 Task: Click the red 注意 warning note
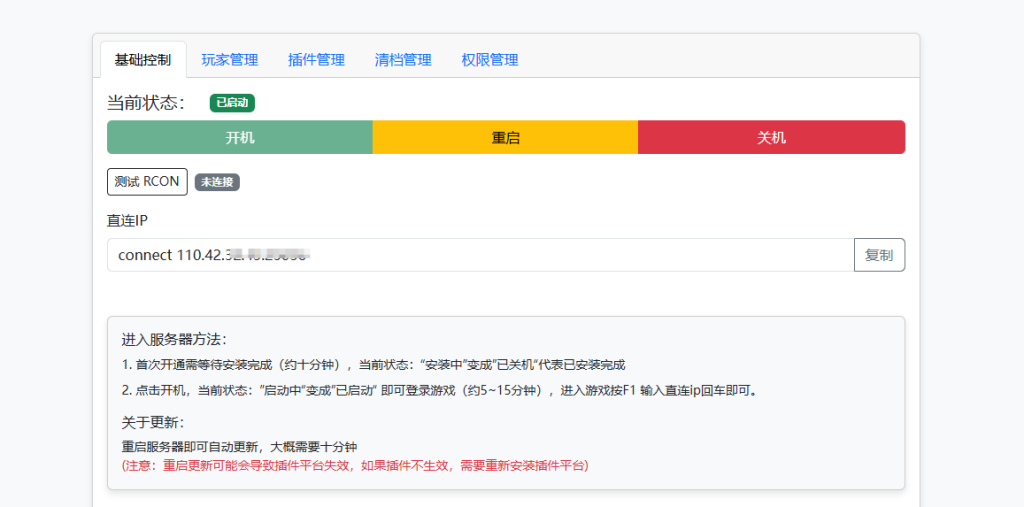coord(355,465)
